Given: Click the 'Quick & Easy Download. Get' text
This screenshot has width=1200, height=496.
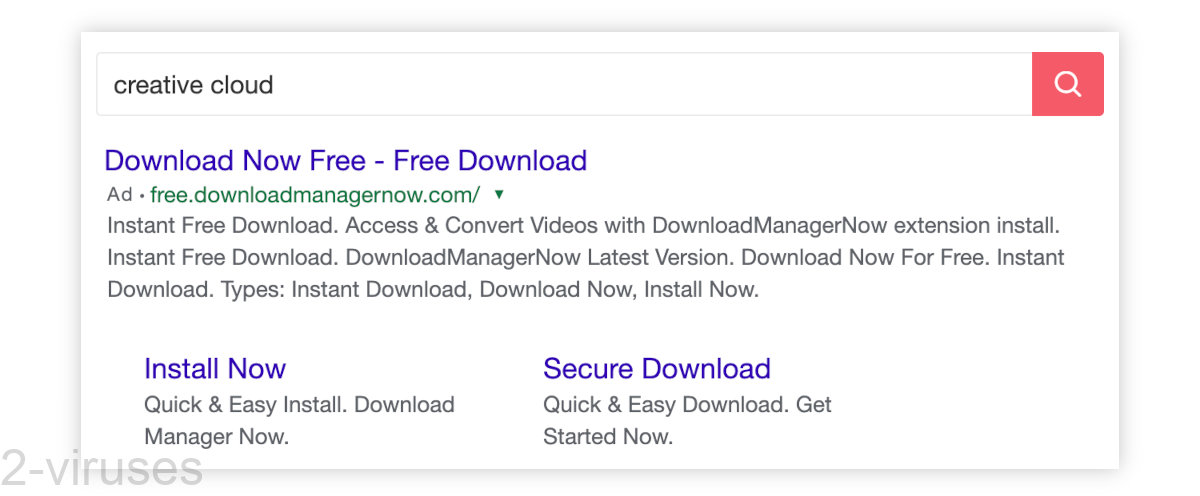Looking at the screenshot, I should coord(687,405).
